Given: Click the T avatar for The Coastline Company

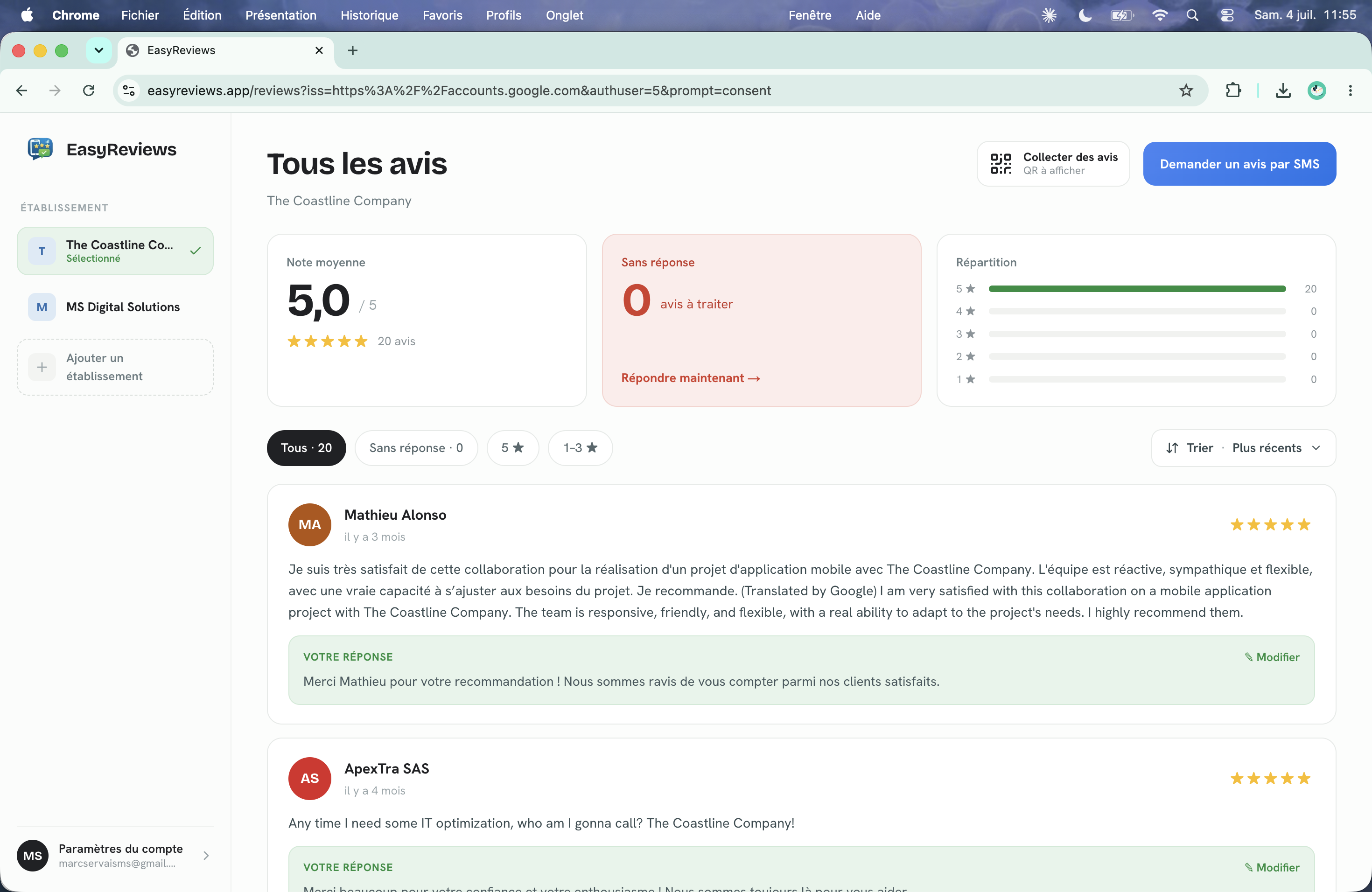Looking at the screenshot, I should 42,251.
